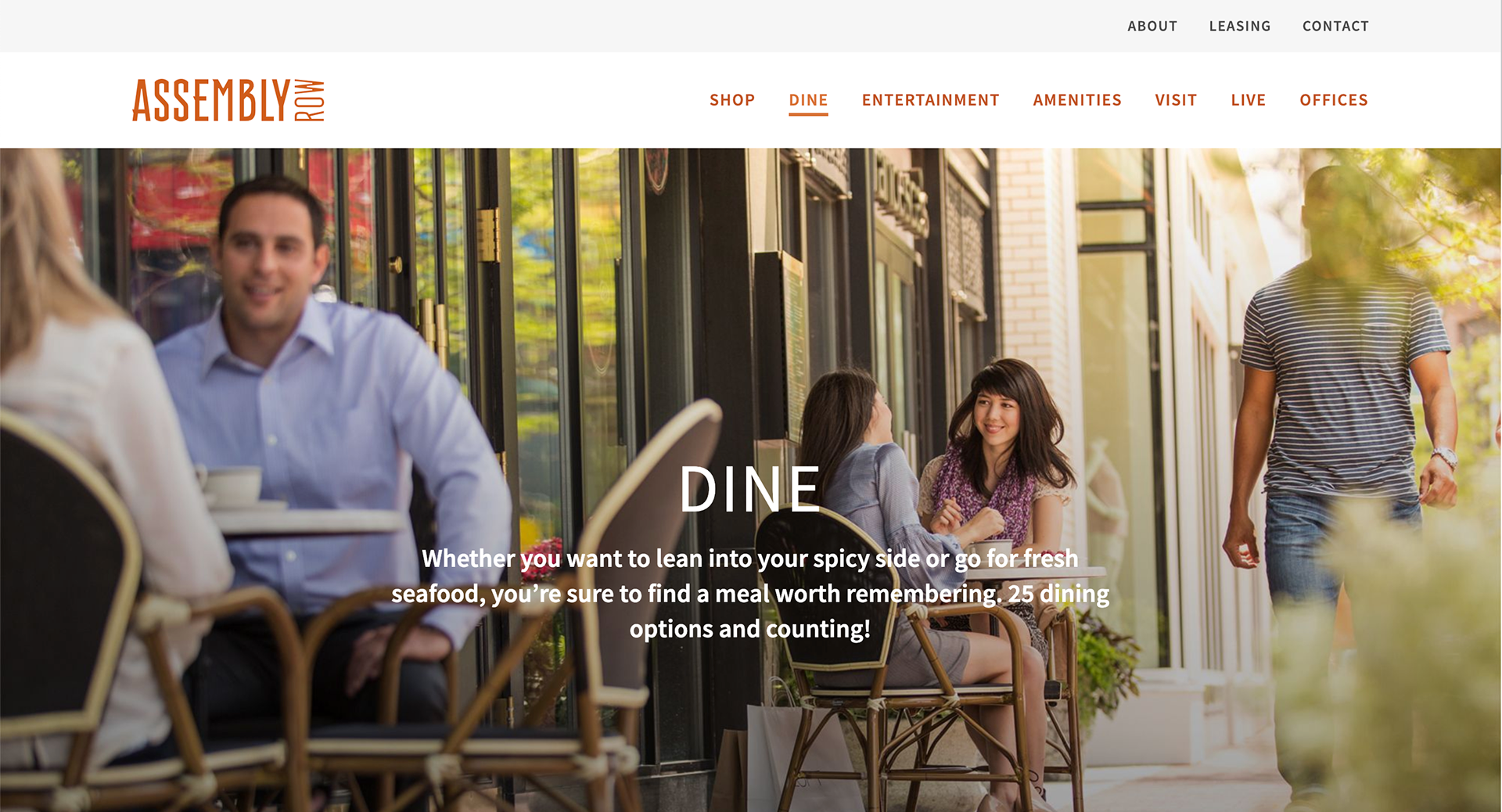Click the Assembly Row logo
Screen dimensions: 1502x812
pos(228,100)
